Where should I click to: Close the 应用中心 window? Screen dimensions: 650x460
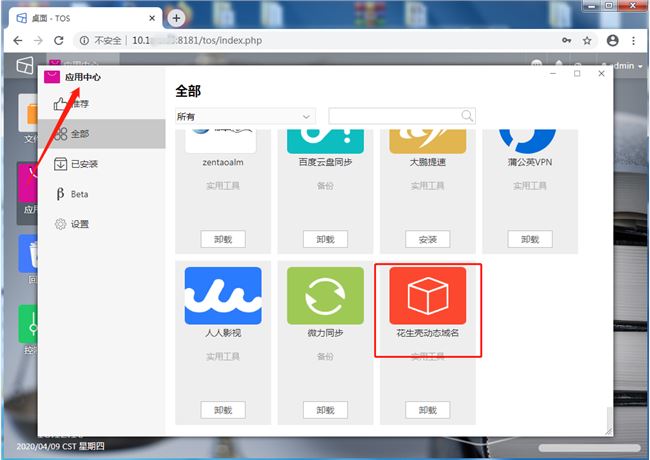(x=601, y=73)
